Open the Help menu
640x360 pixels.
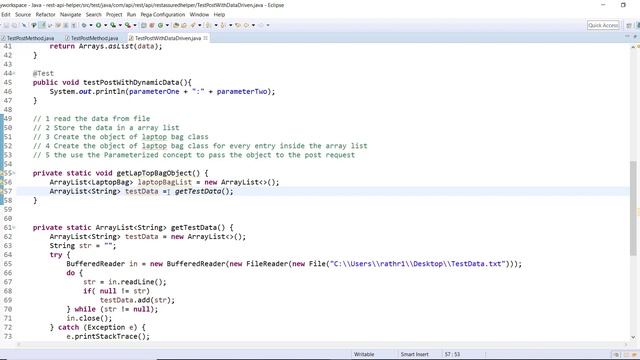[x=219, y=14]
